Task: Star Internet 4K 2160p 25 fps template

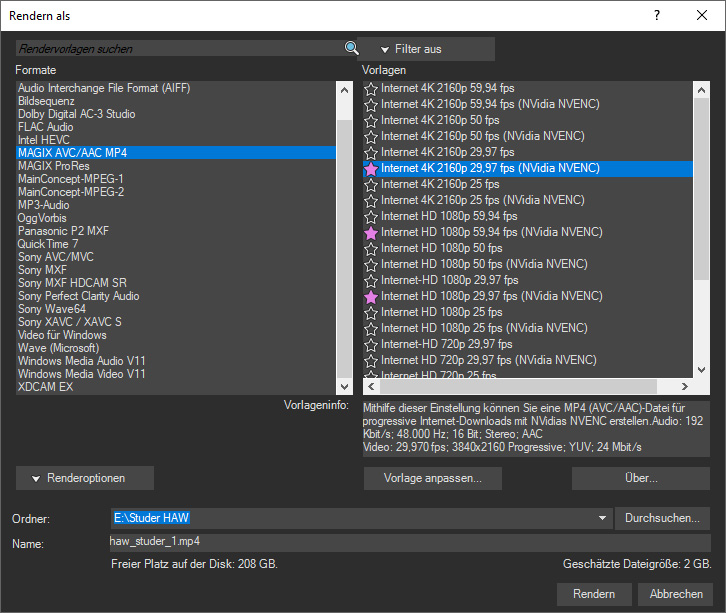Action: [371, 185]
